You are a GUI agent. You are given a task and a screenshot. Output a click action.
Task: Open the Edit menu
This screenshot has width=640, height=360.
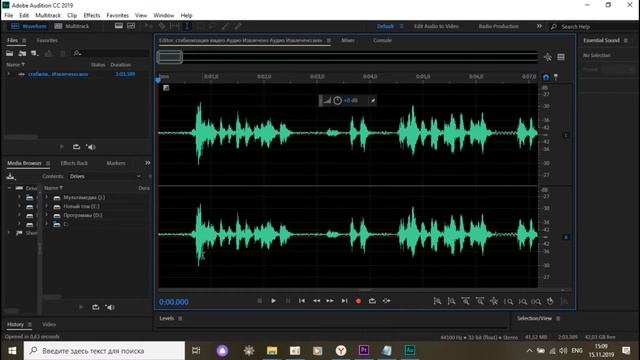[x=24, y=16]
